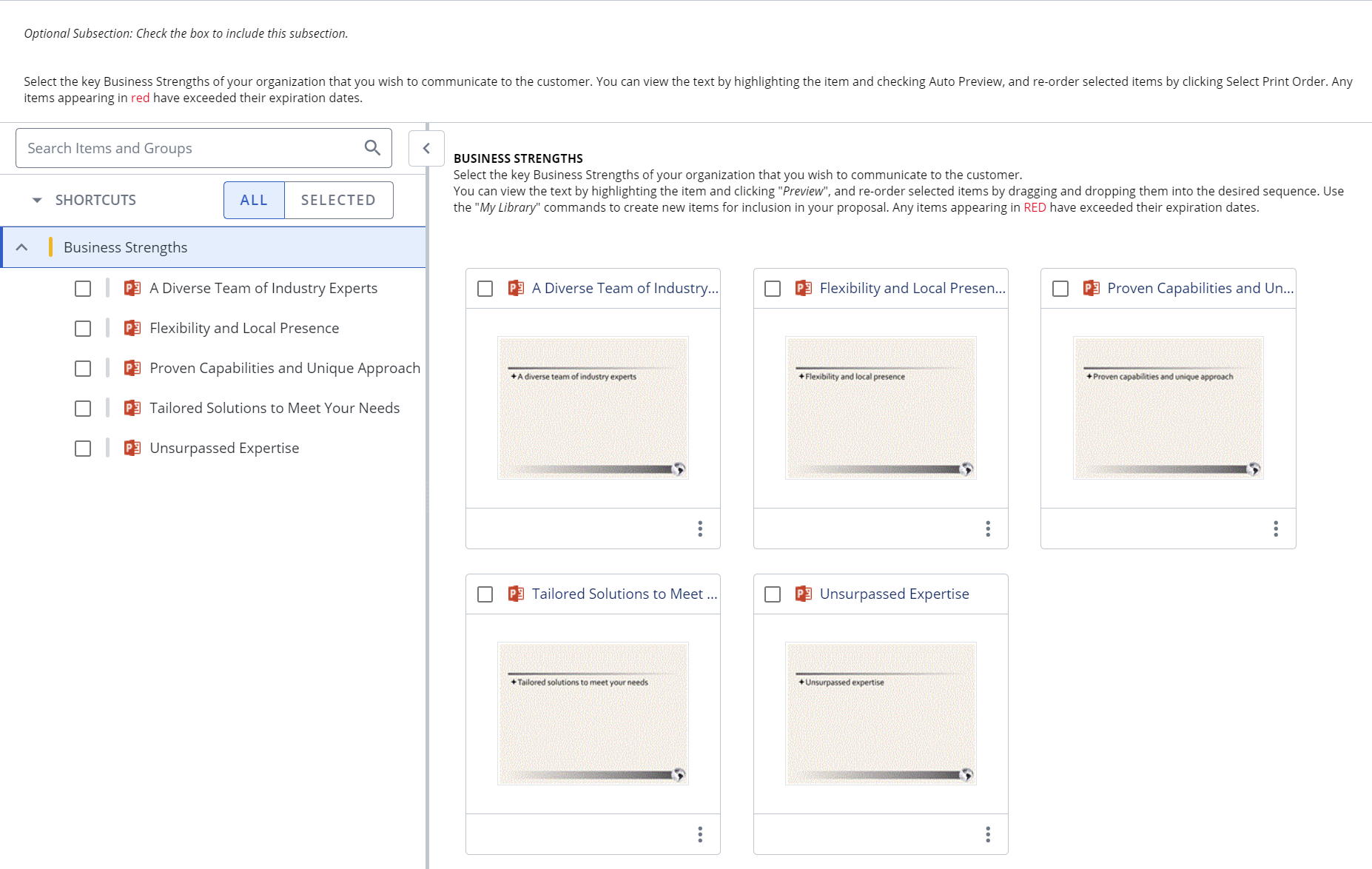Open Proven capabilities and unique approach slide thumbnail
The width and height of the screenshot is (1372, 869).
coord(1168,408)
